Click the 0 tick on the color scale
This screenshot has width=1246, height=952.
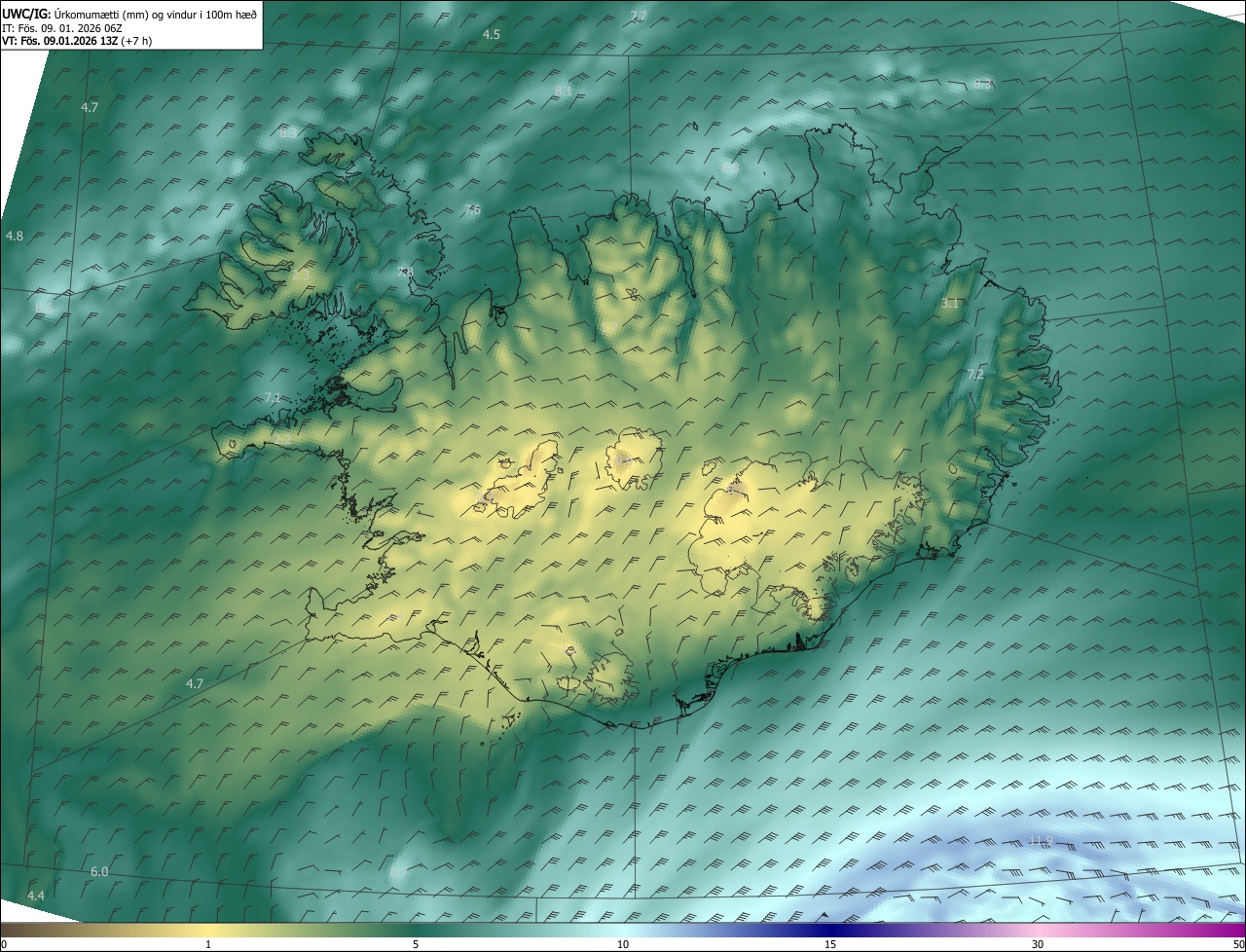tap(4, 944)
